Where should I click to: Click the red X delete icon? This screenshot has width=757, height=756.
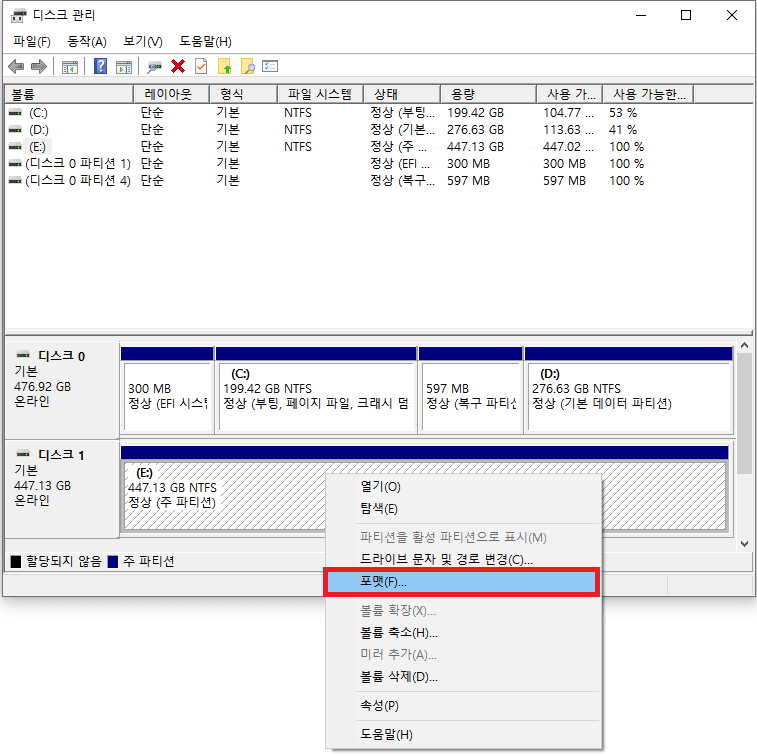178,66
